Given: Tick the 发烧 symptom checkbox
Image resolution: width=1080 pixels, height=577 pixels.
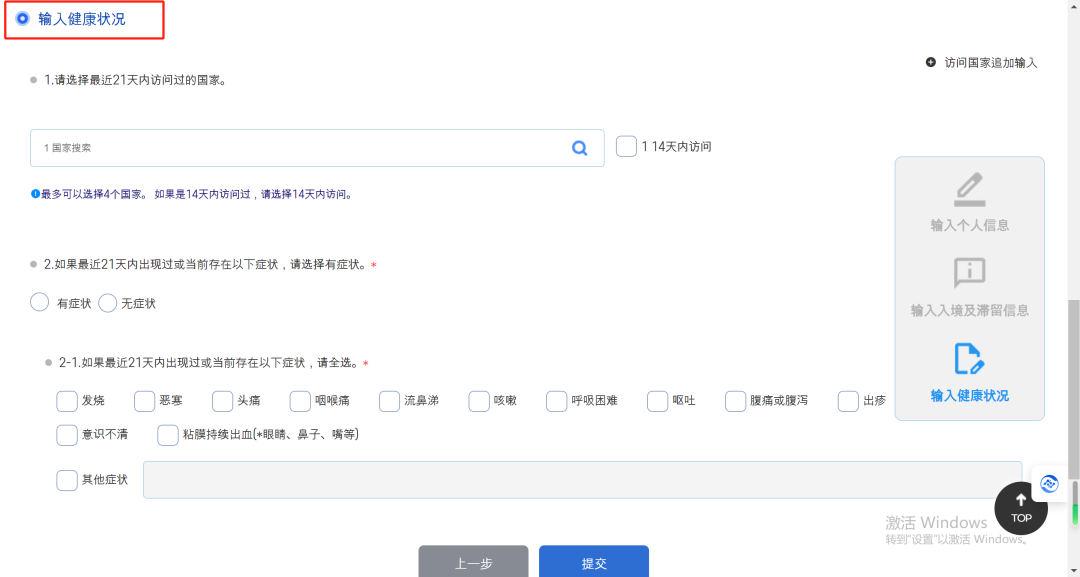Looking at the screenshot, I should click(67, 401).
